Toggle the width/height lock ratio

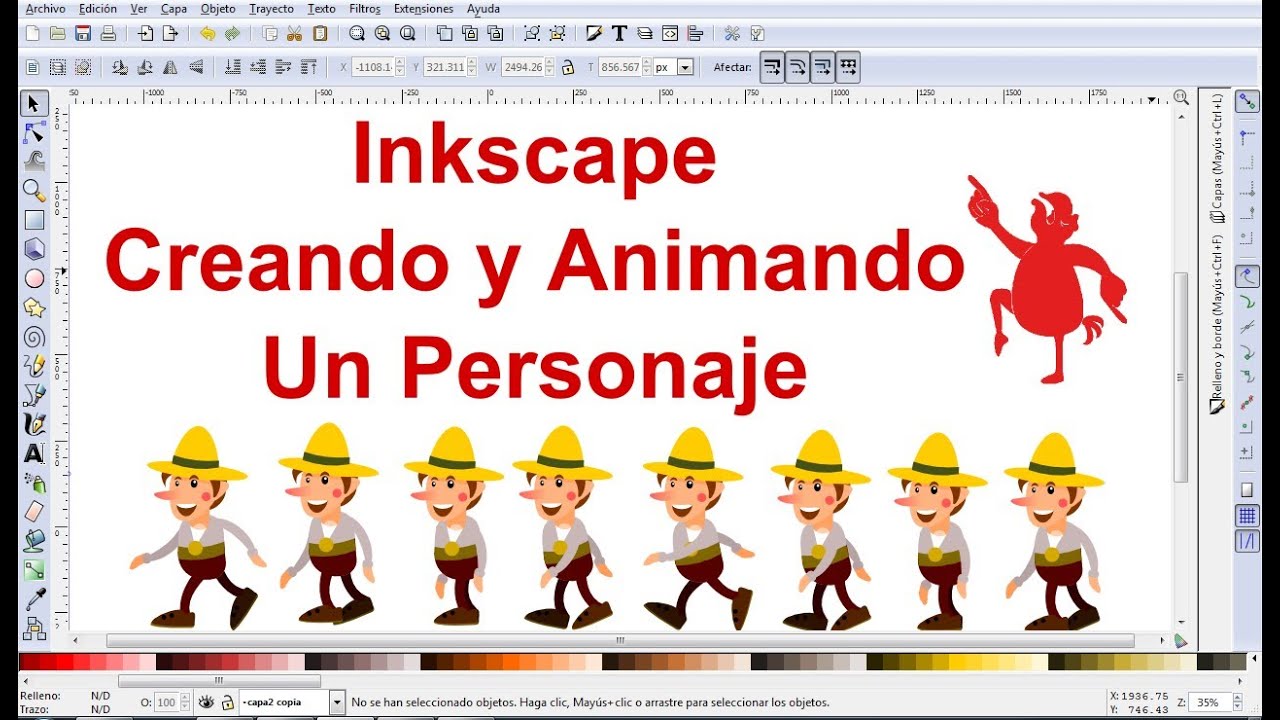(x=567, y=67)
